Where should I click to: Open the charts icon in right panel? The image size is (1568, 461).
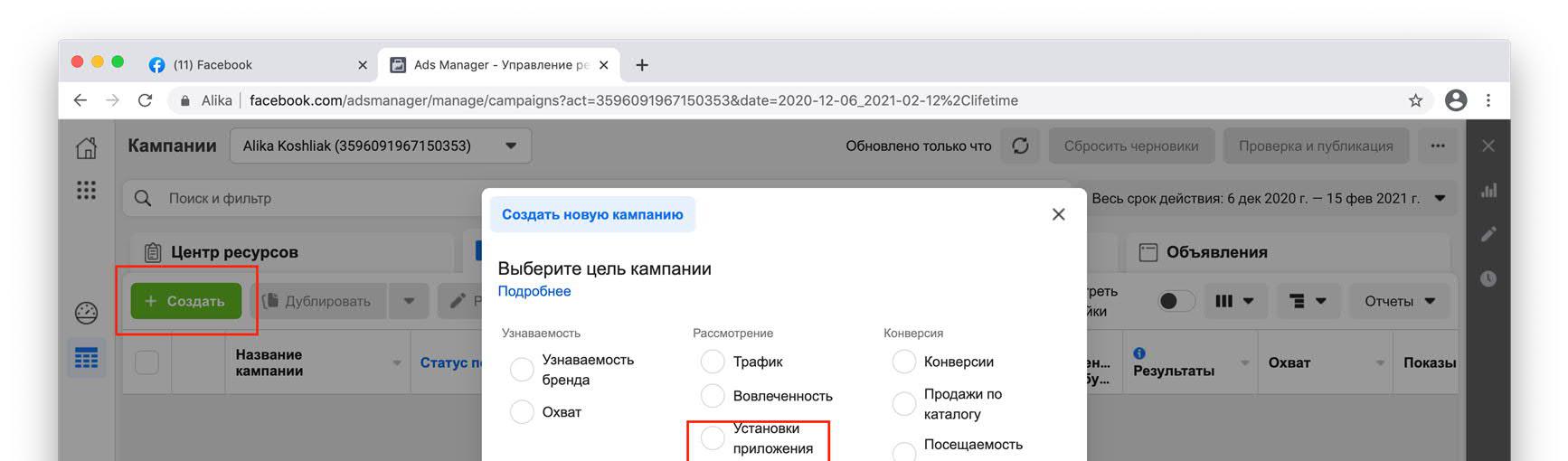pos(1488,190)
